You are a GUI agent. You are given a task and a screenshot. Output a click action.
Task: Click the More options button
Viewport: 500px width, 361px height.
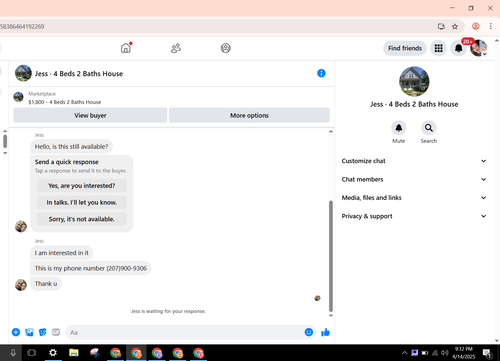249,115
